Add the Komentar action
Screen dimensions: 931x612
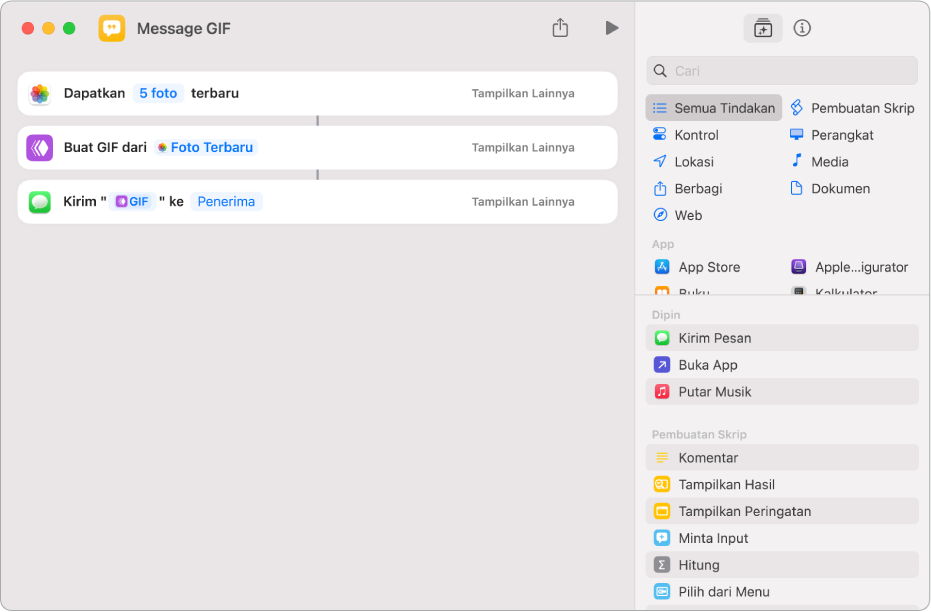pos(782,458)
